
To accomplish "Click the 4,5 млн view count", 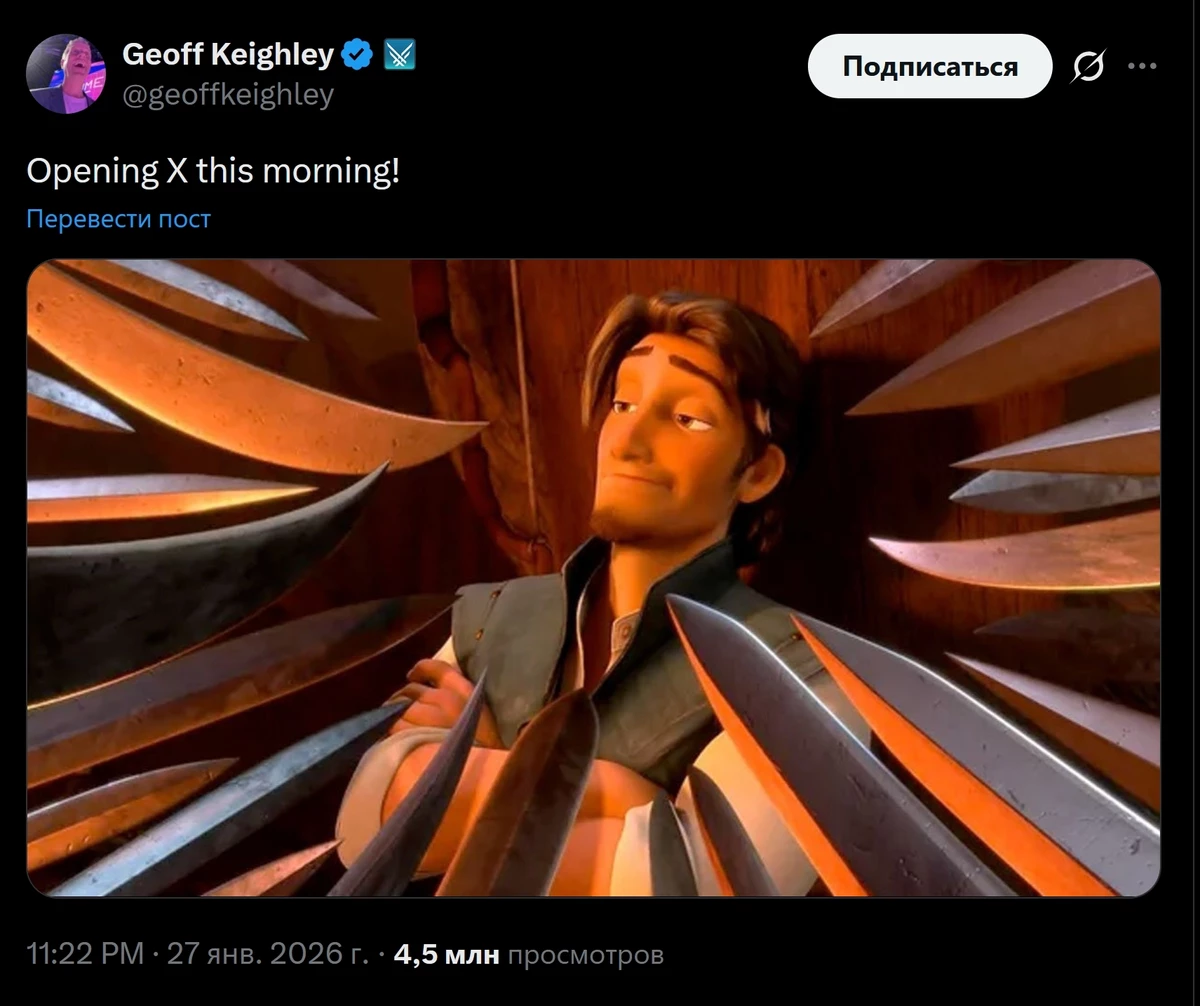I will (x=446, y=954).
